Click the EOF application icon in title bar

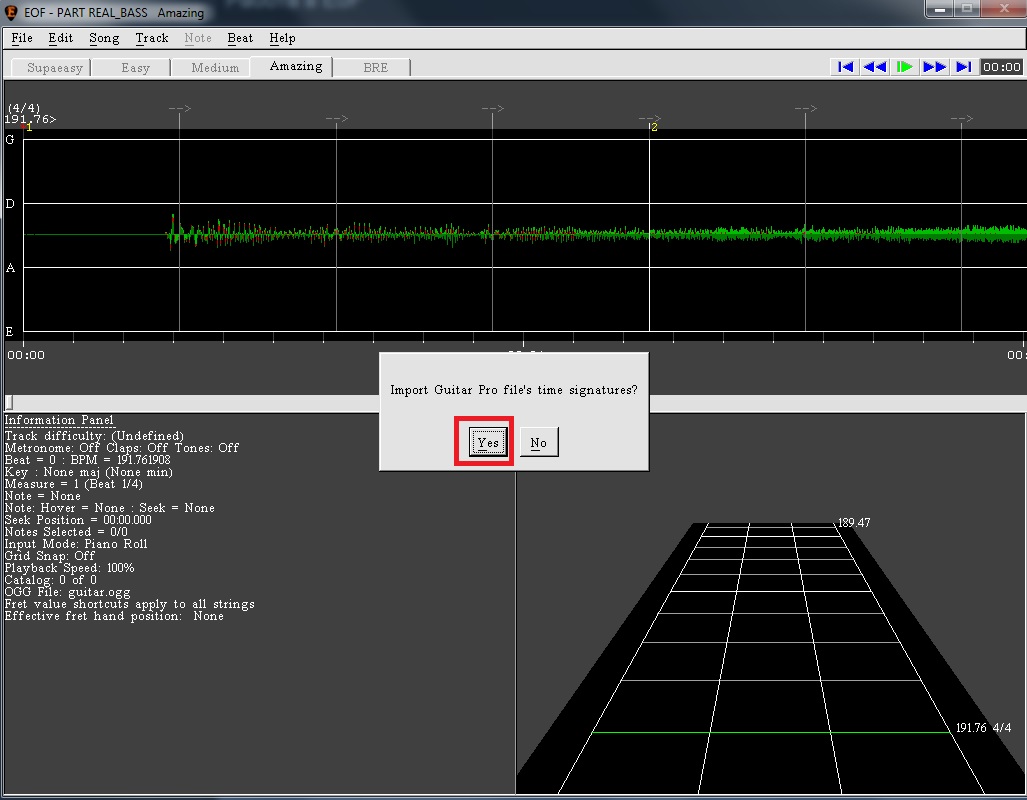(11, 12)
